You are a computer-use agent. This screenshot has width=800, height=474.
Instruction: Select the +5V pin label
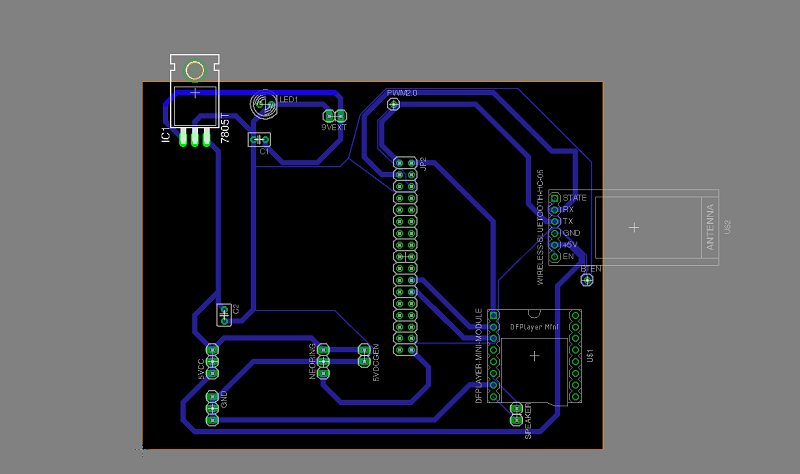tap(570, 245)
